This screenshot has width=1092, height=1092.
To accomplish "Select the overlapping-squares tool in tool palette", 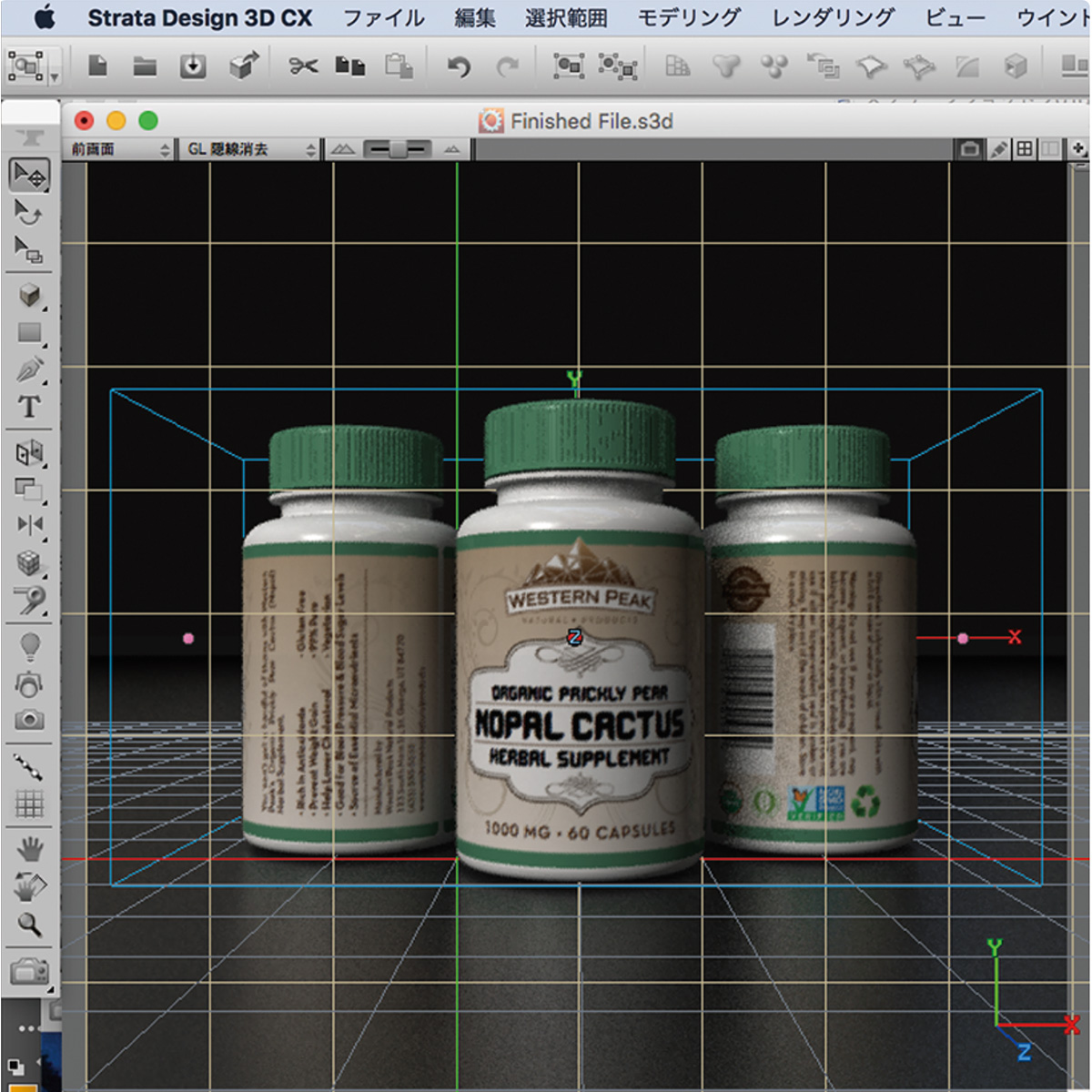I will click(x=29, y=489).
